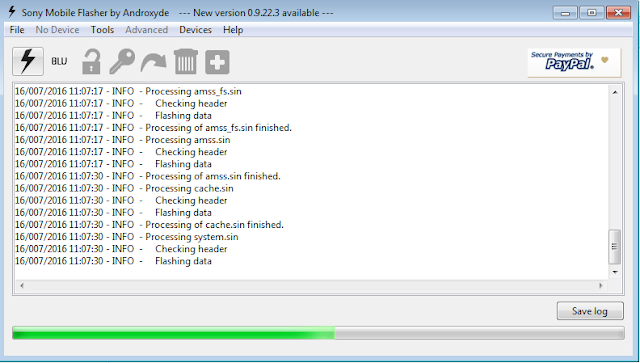Click the trash can toolbar icon

[x=186, y=62]
